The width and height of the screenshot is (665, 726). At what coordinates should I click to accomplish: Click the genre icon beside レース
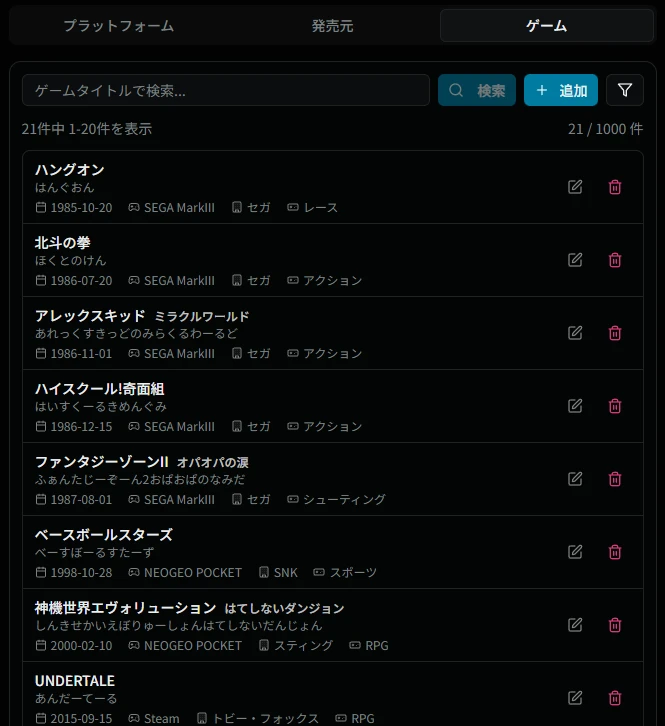tap(293, 207)
